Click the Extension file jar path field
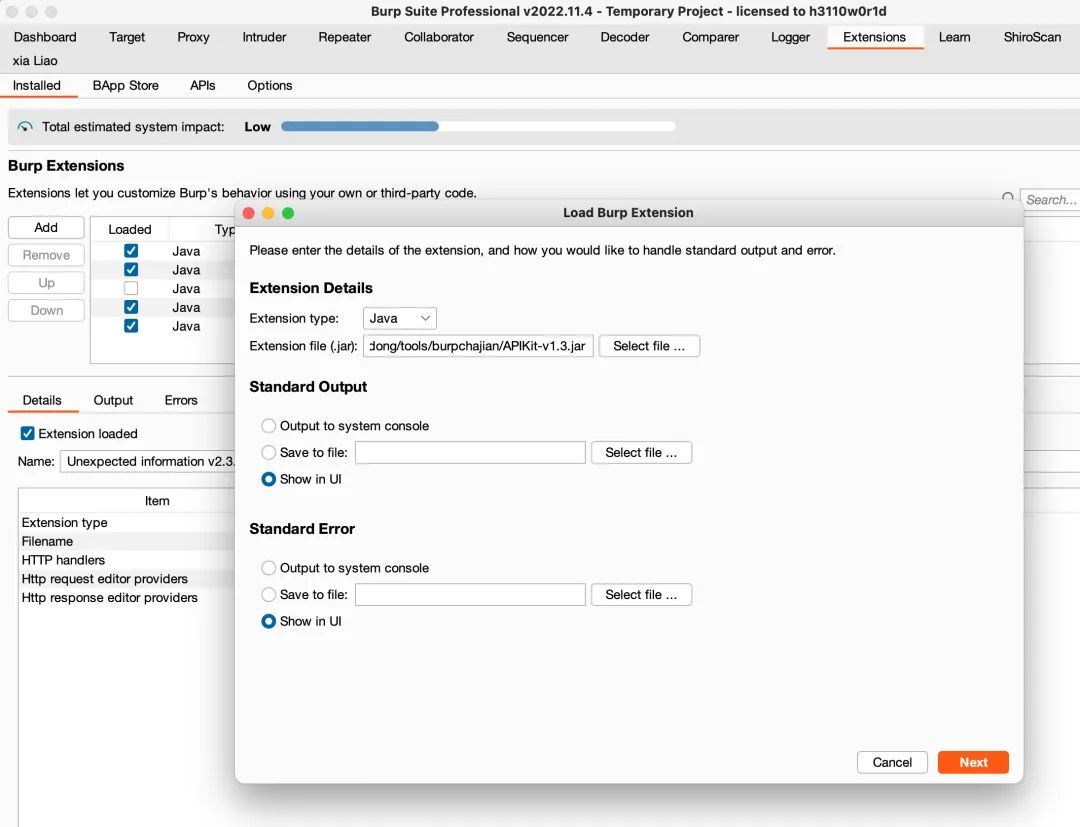Screen dimensions: 1080x827 pos(478,346)
